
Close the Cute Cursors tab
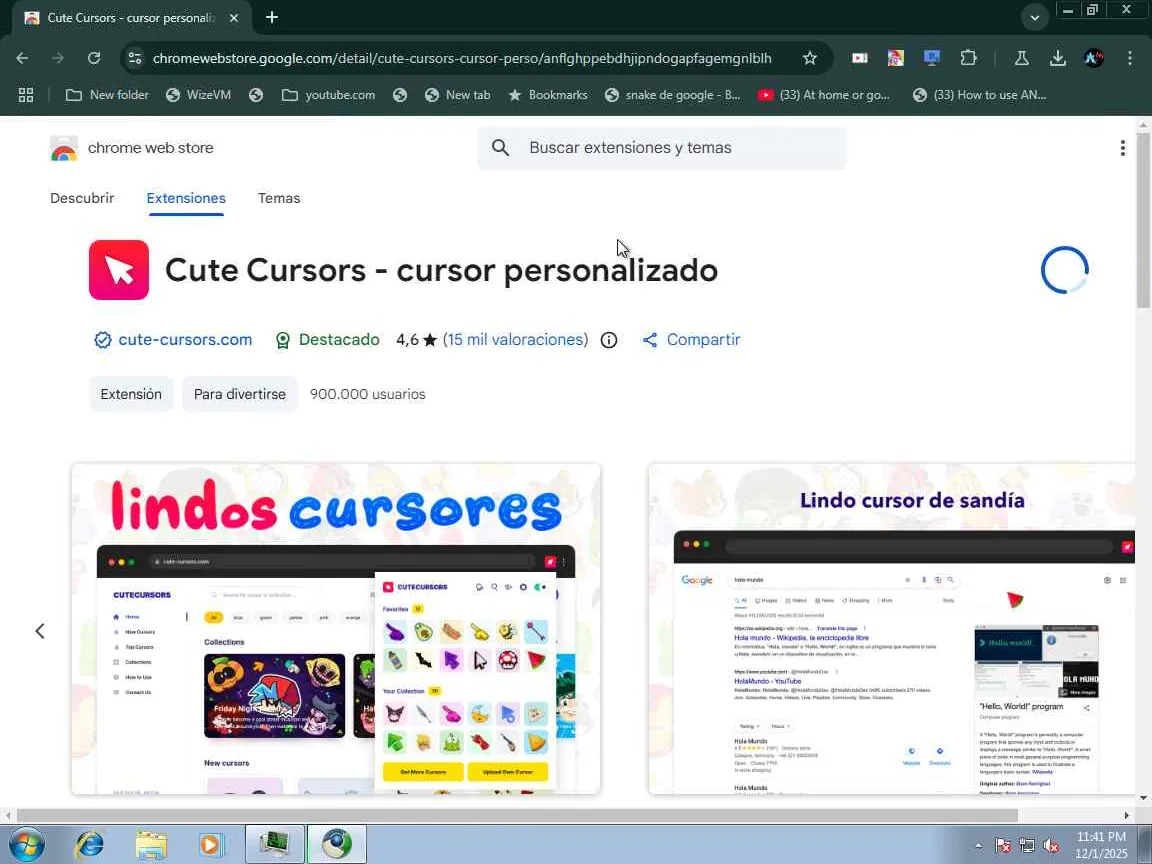234,18
